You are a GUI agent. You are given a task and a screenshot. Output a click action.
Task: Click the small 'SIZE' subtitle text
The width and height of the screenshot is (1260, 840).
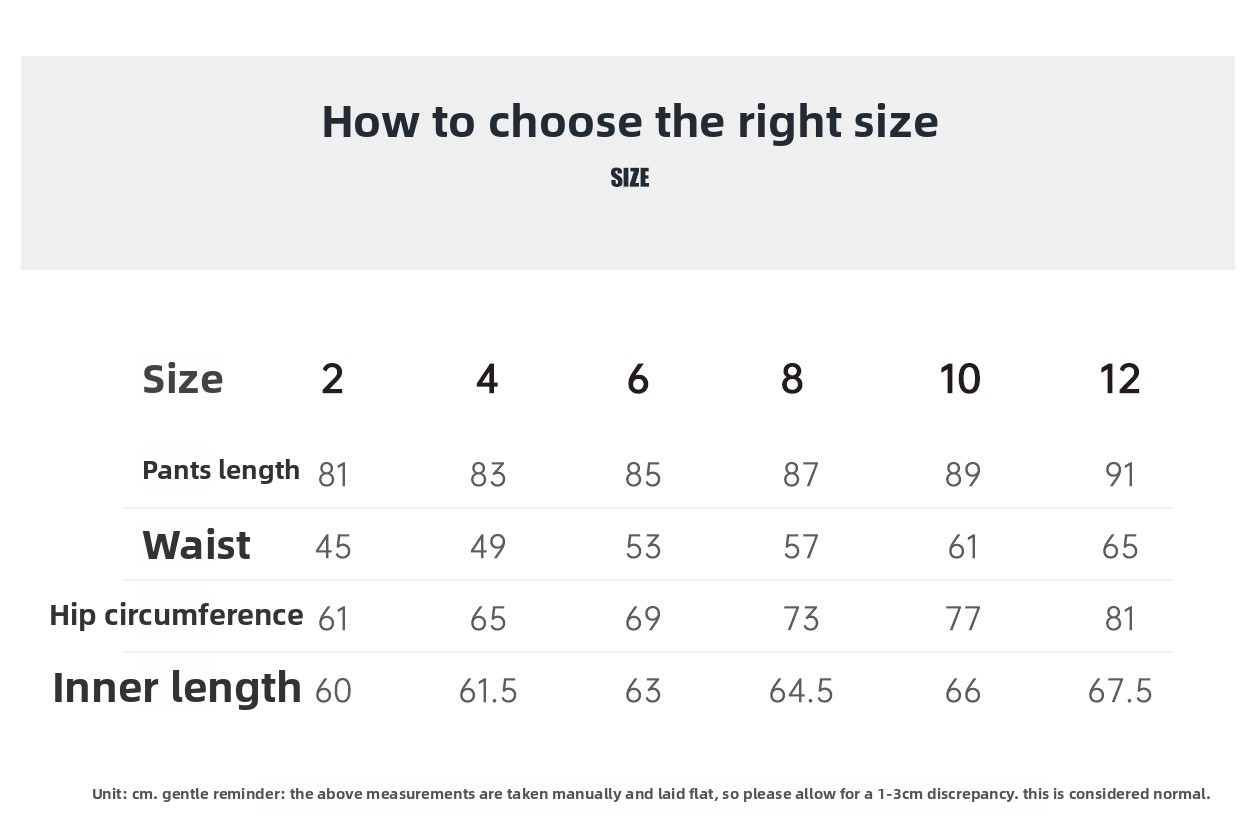pos(630,178)
